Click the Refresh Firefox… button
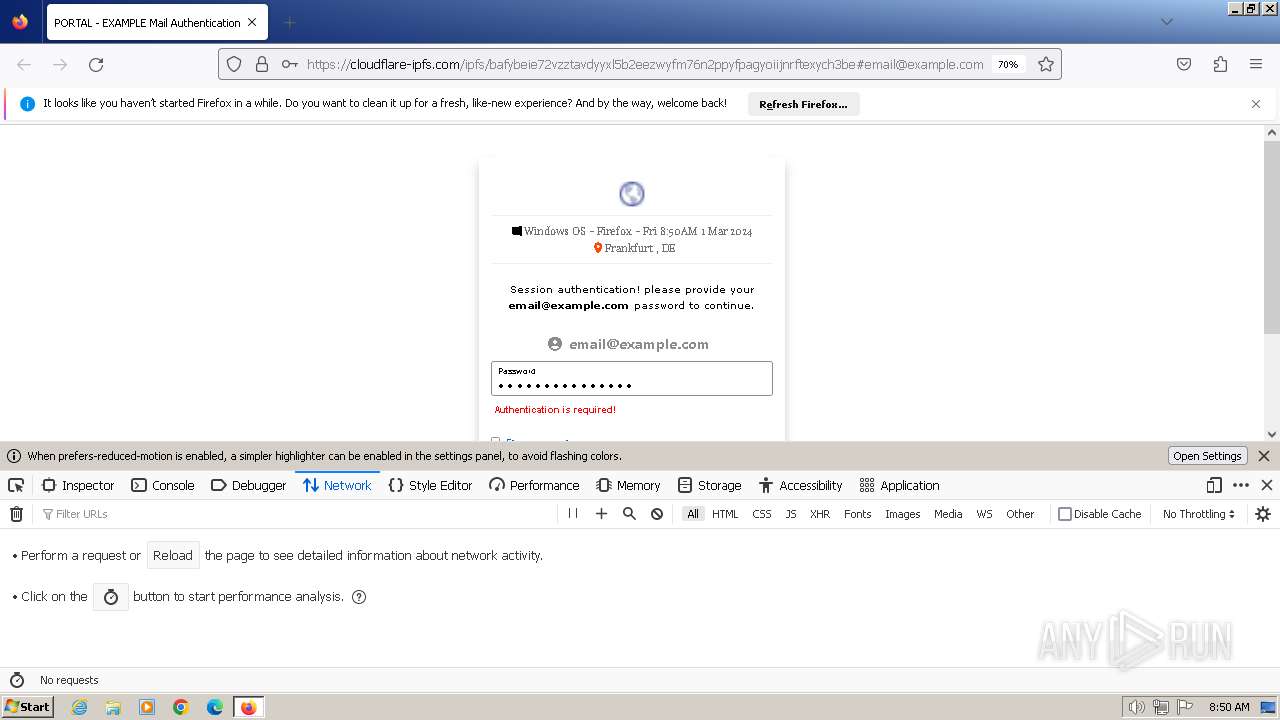Viewport: 1280px width, 720px height. click(x=803, y=104)
